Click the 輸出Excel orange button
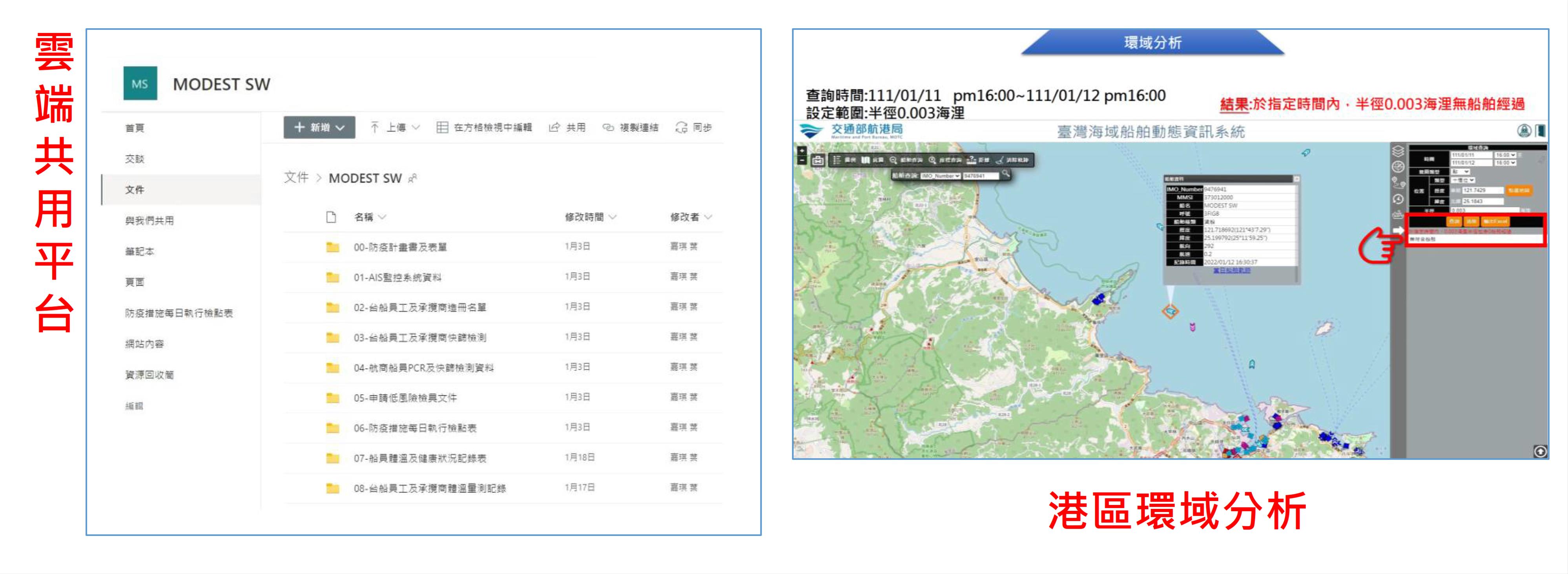 [x=1495, y=222]
